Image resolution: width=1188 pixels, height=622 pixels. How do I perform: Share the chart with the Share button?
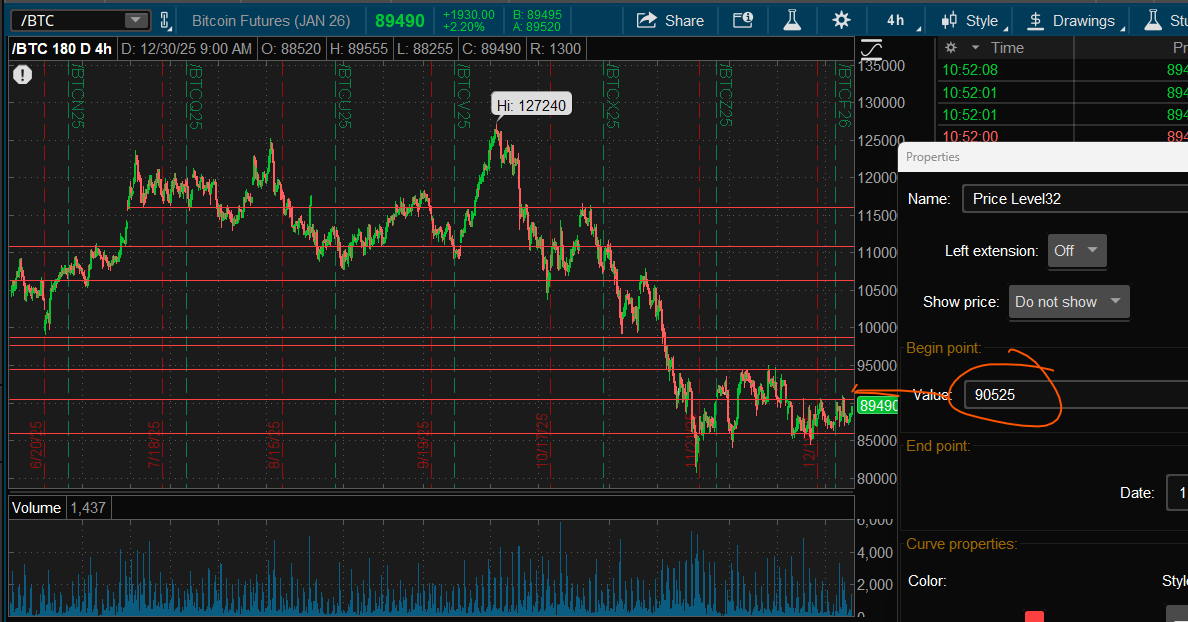pyautogui.click(x=671, y=20)
